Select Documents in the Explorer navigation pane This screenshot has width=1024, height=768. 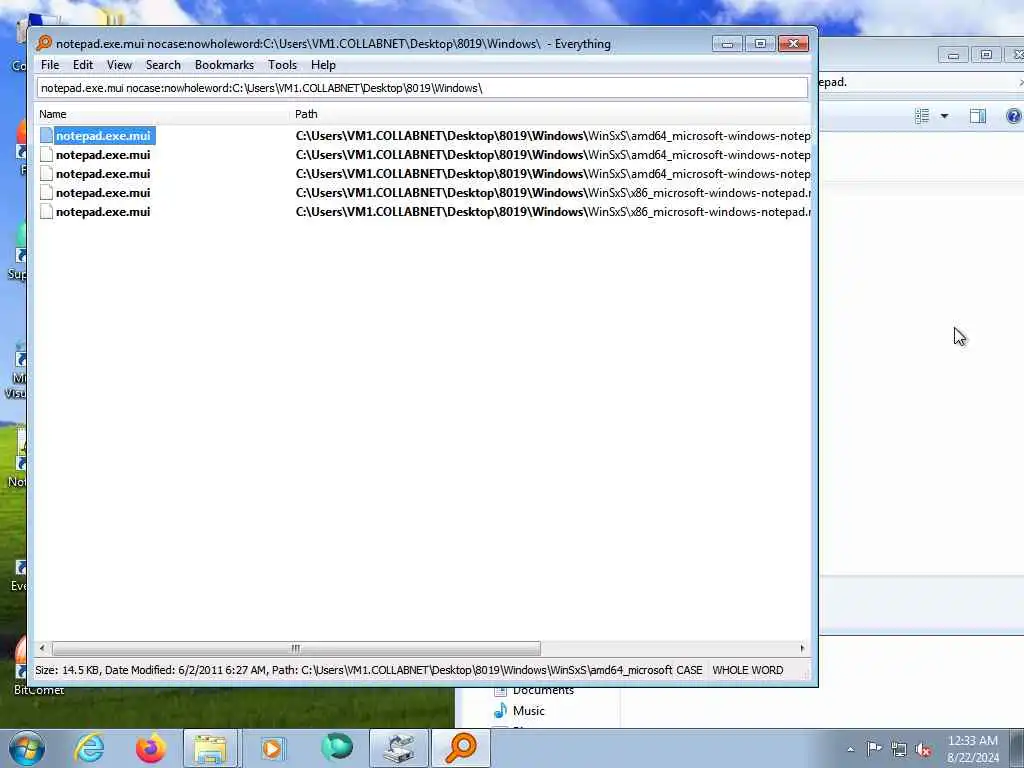(x=534, y=690)
